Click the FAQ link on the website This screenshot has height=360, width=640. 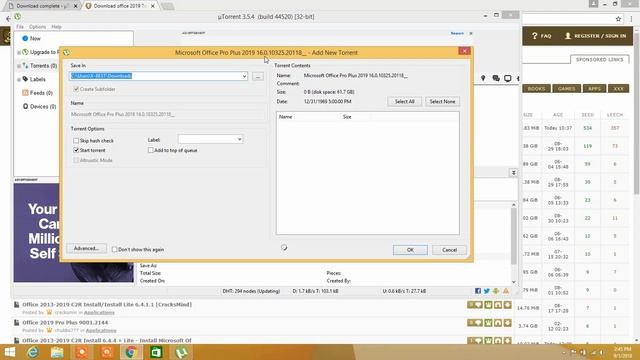[x=542, y=36]
